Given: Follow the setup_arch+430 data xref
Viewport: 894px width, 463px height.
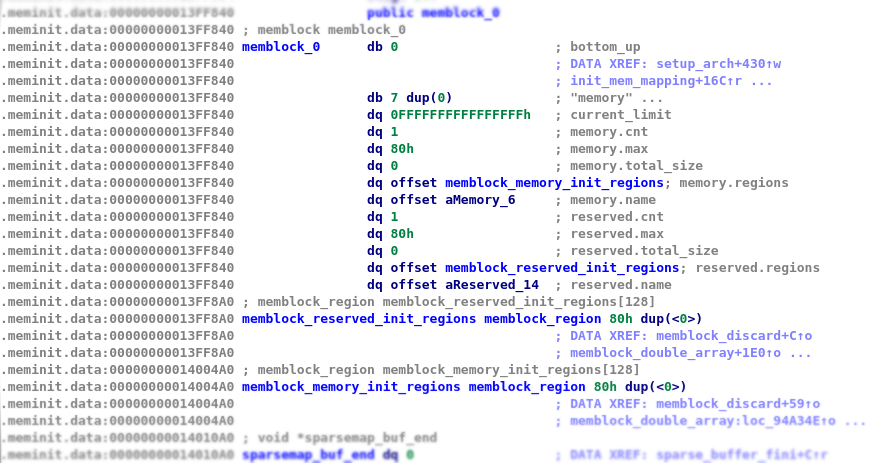Looking at the screenshot, I should tap(718, 64).
